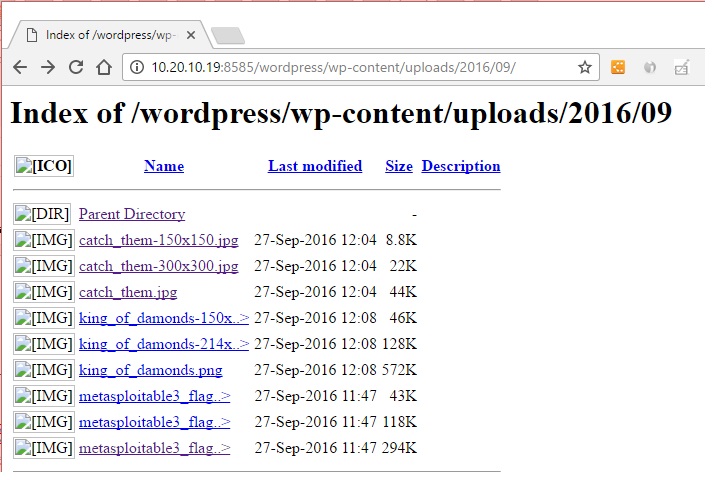The height and width of the screenshot is (480, 718).
Task: Sort listing by Name column
Action: point(164,166)
